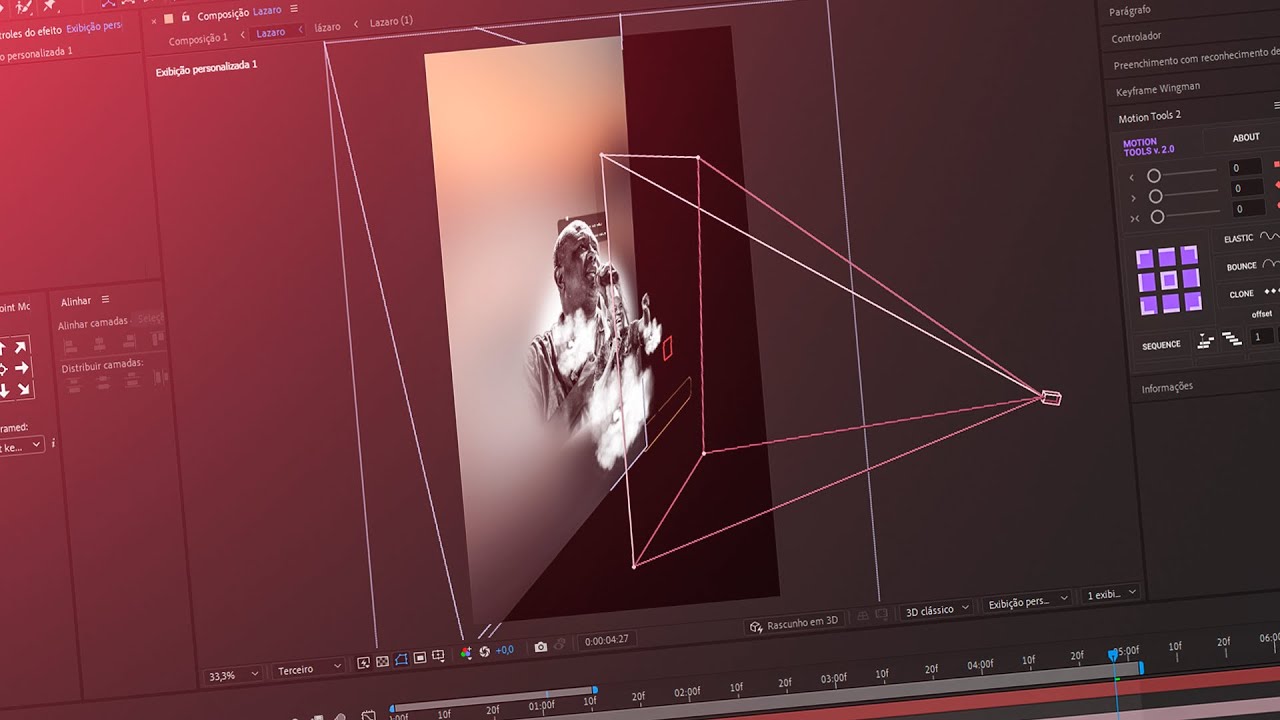Click the work area end handle near 10f

pyautogui.click(x=595, y=690)
